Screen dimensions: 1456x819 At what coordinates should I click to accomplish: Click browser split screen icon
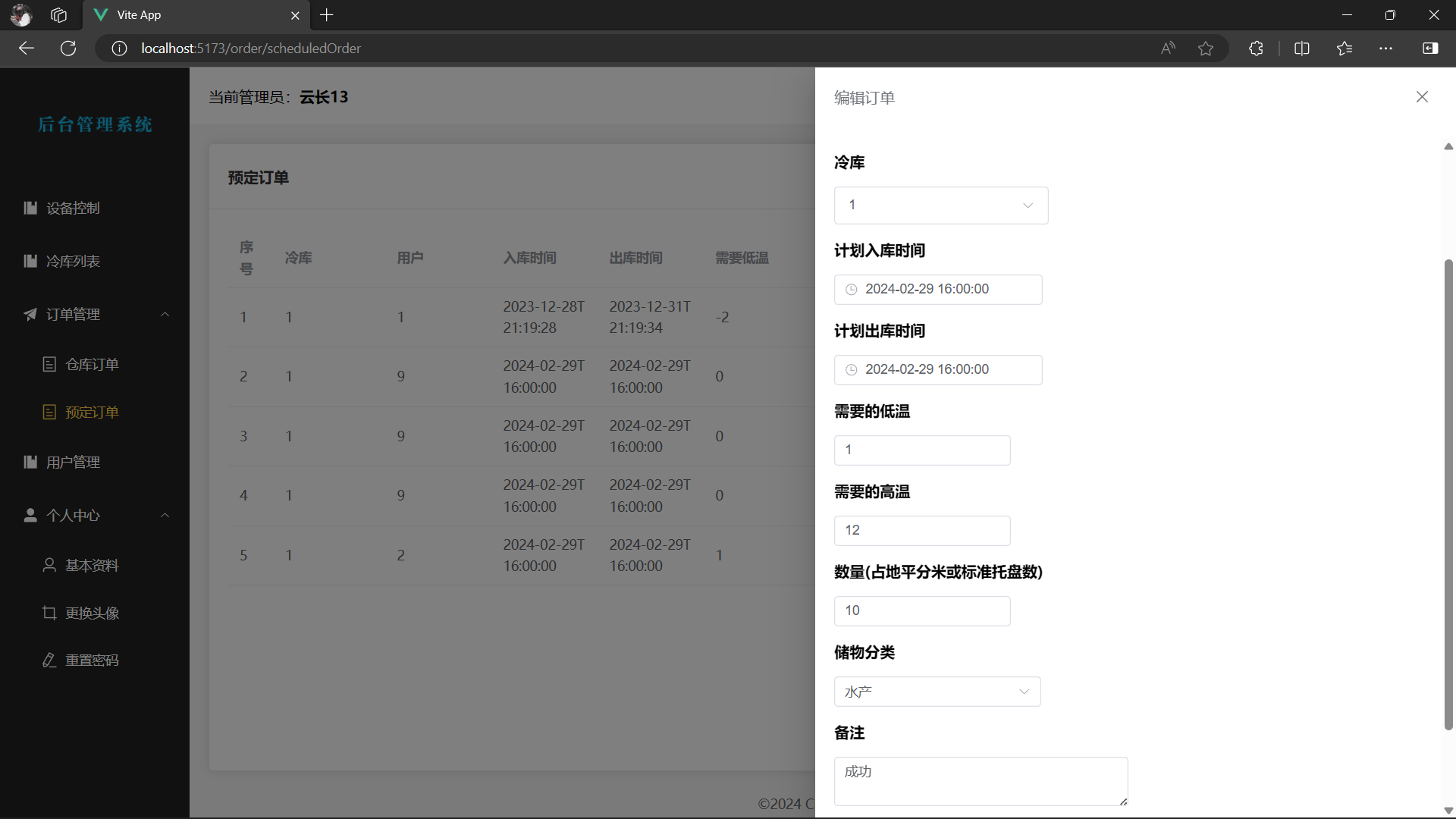(x=1302, y=49)
